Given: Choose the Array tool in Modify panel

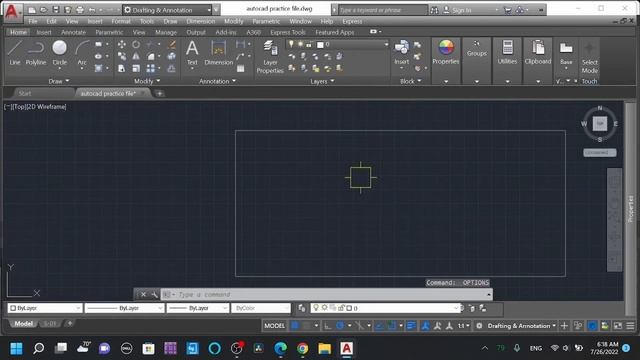Looking at the screenshot, I should click(151, 68).
